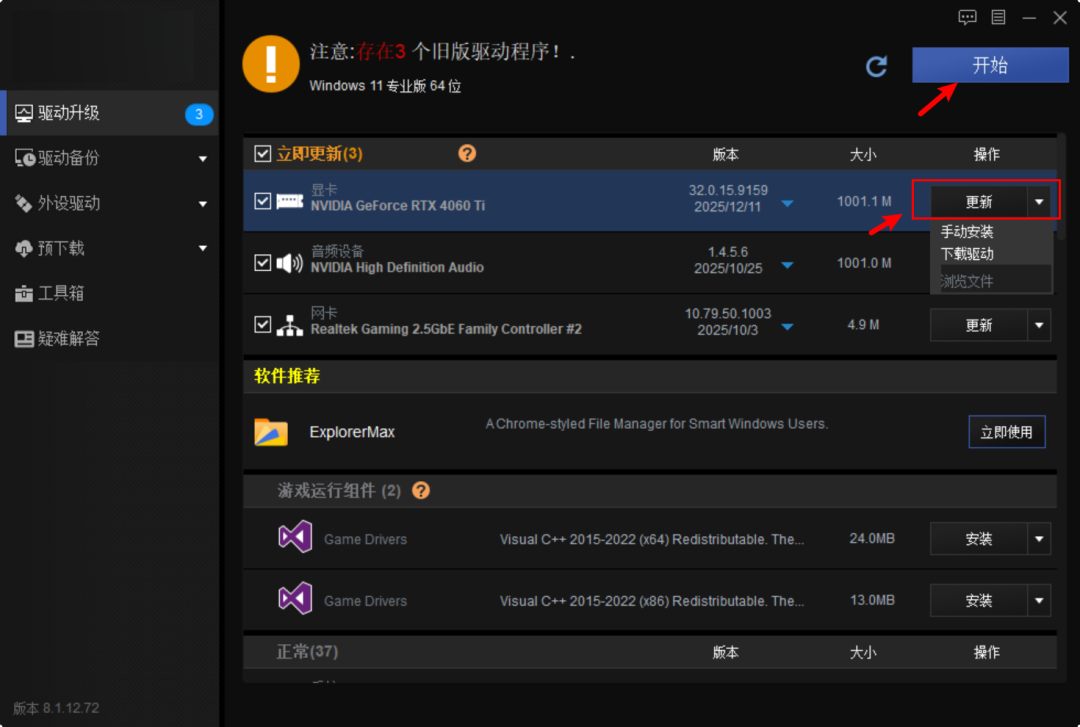Screen dimensions: 1080x727
Task: Click 立即使用 for ExplorerMax
Action: coord(1006,432)
